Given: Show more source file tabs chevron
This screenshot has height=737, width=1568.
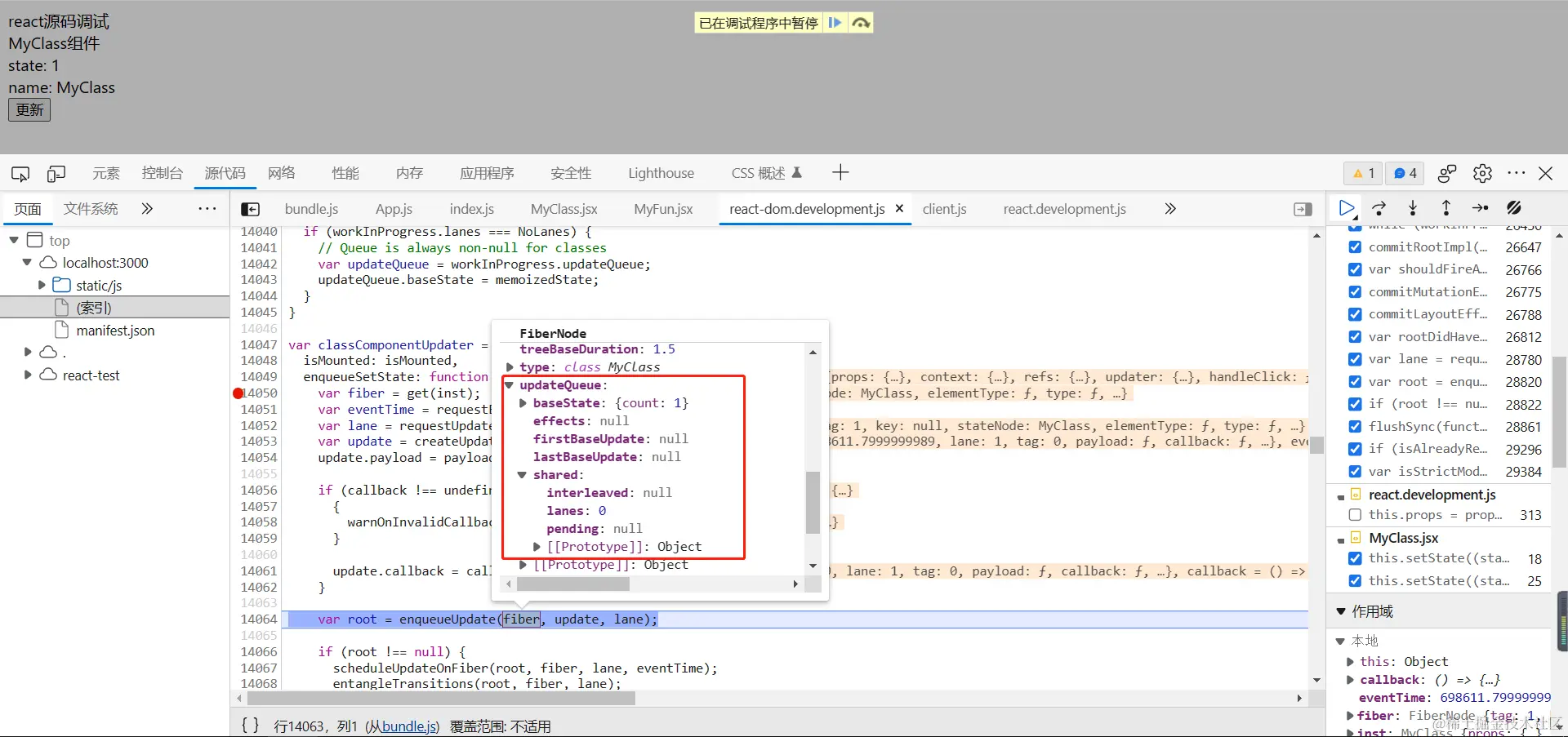Looking at the screenshot, I should click(x=1170, y=209).
